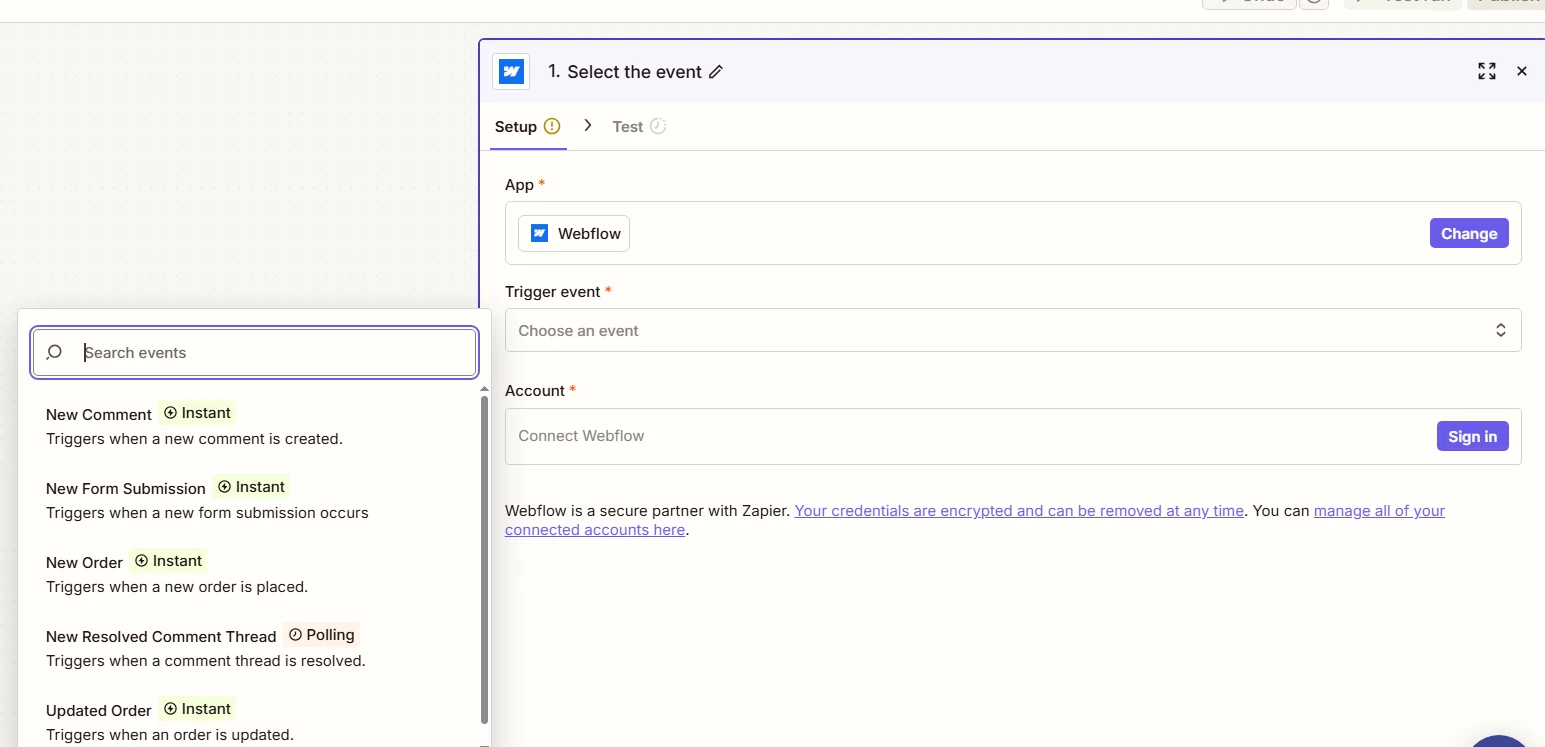The height and width of the screenshot is (747, 1545).
Task: Click the up-down arrows in Trigger event field
Action: pos(1501,330)
